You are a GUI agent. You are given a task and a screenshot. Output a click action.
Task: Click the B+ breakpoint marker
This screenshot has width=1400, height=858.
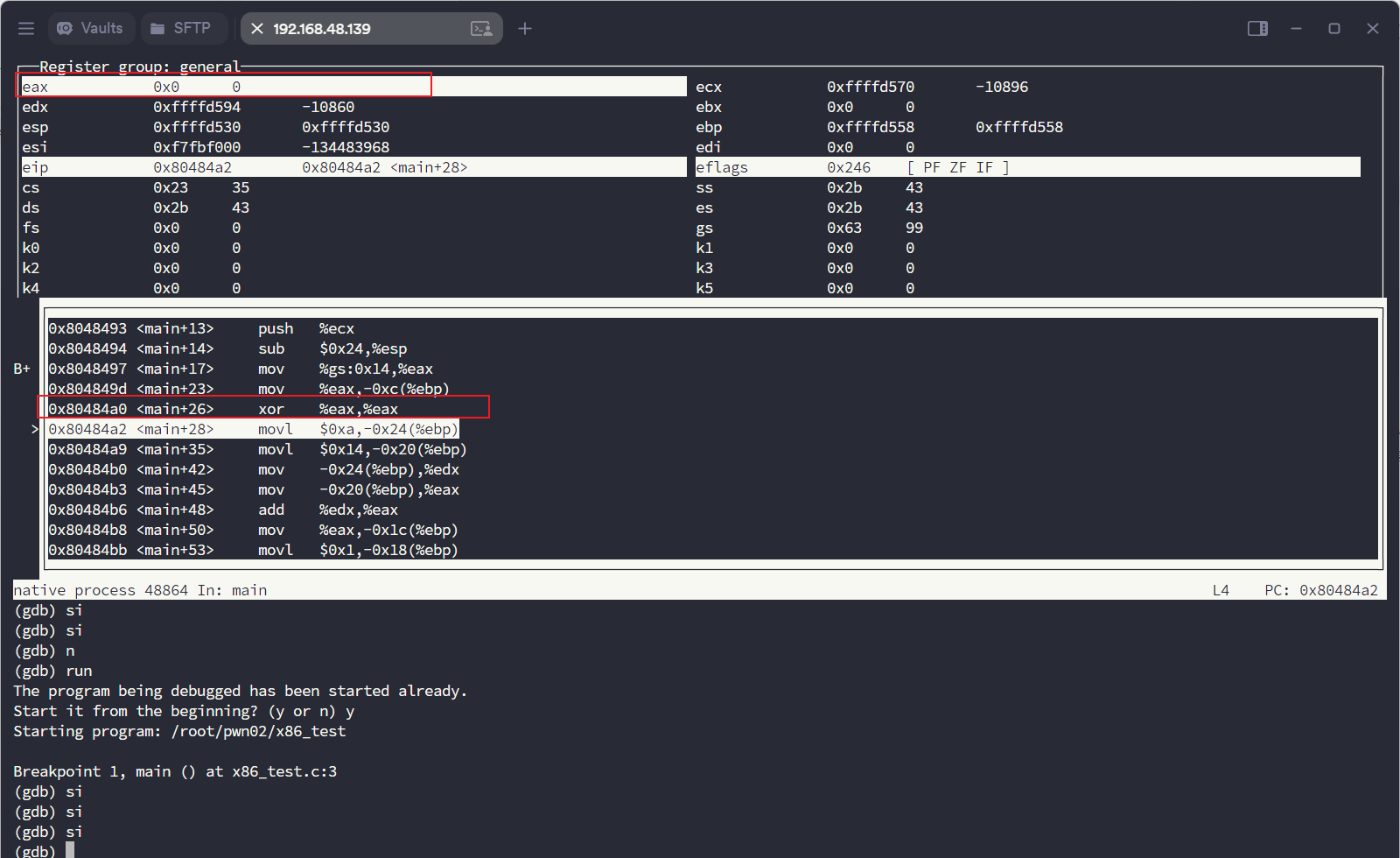tap(22, 369)
